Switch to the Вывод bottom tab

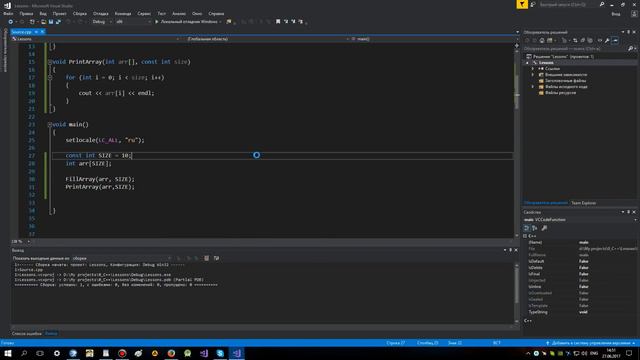pyautogui.click(x=51, y=334)
